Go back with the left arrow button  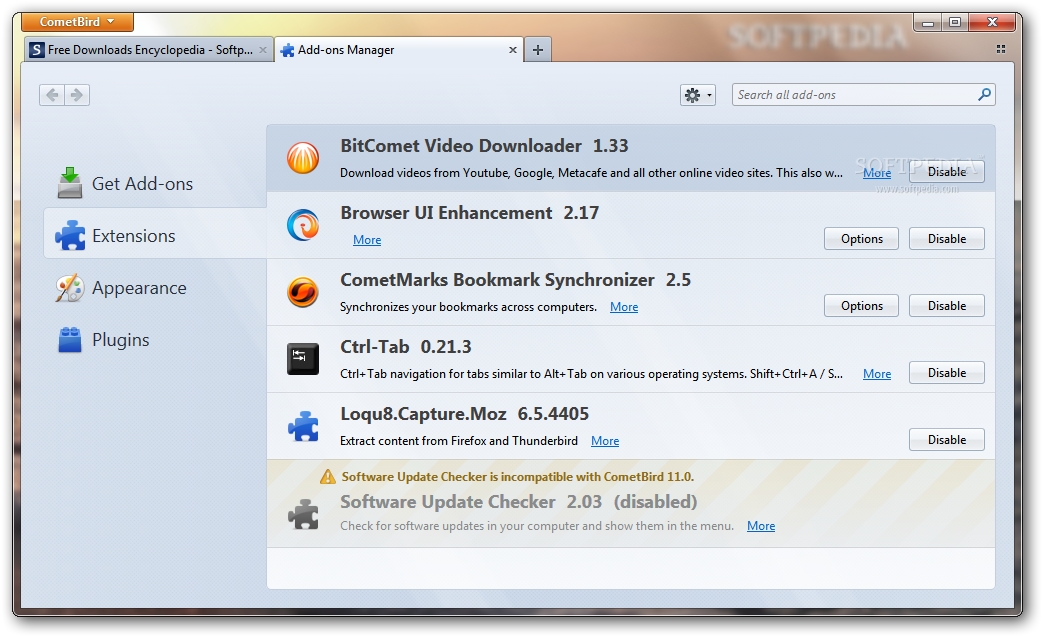[52, 95]
